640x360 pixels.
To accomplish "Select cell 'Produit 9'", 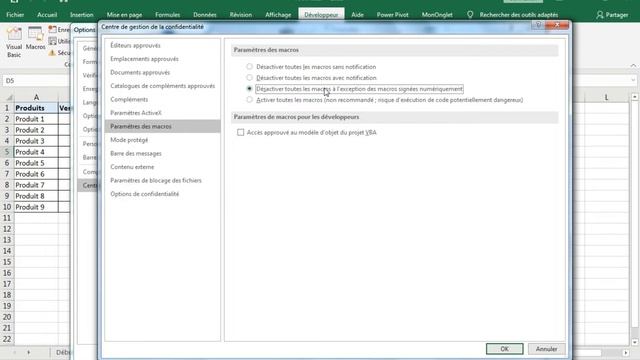I will 36,207.
